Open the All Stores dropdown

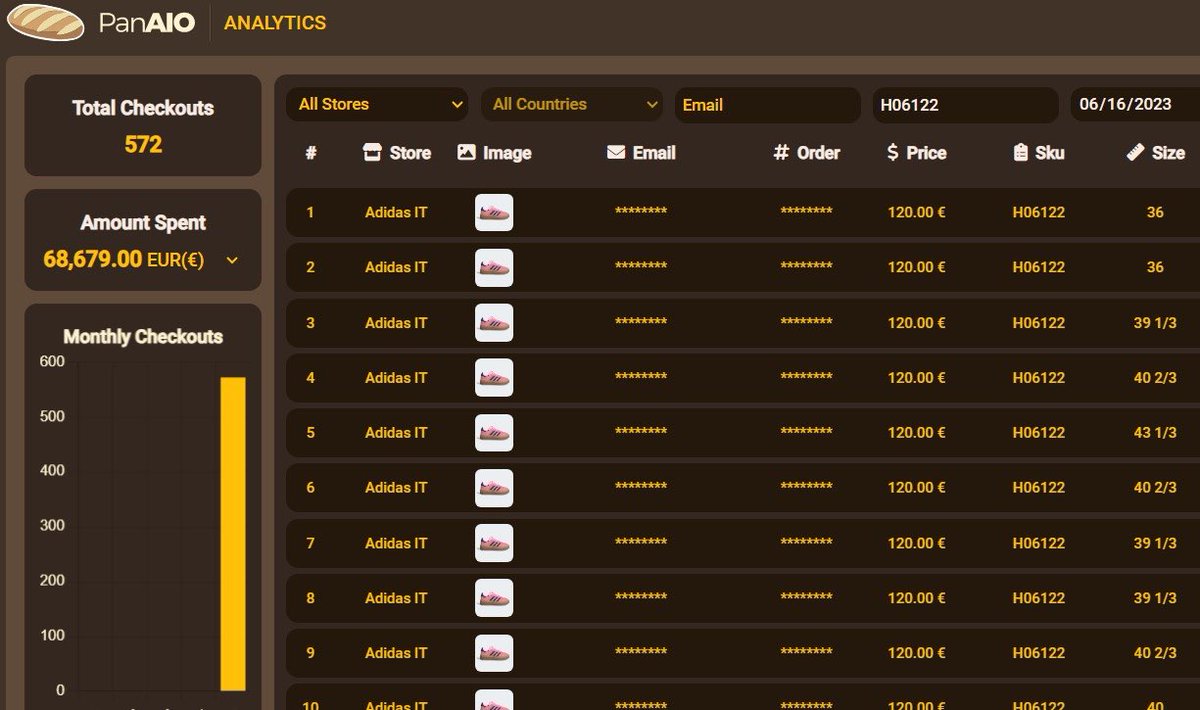tap(377, 104)
